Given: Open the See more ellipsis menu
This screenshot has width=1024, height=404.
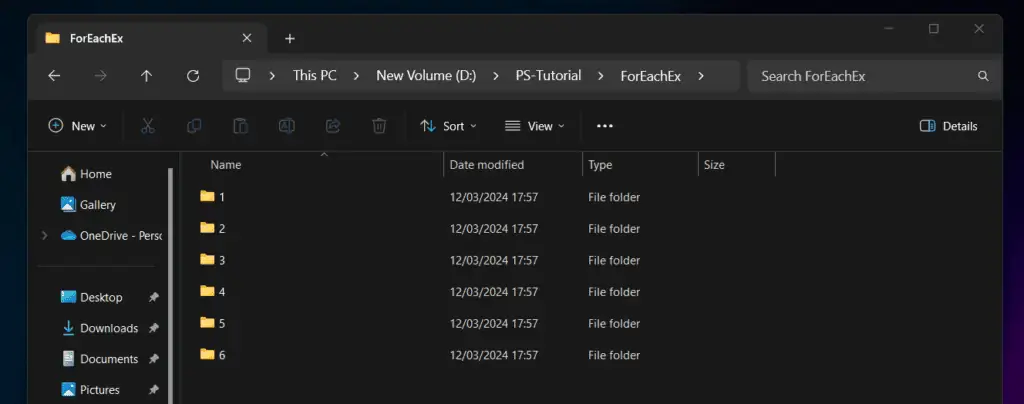Looking at the screenshot, I should [x=604, y=126].
